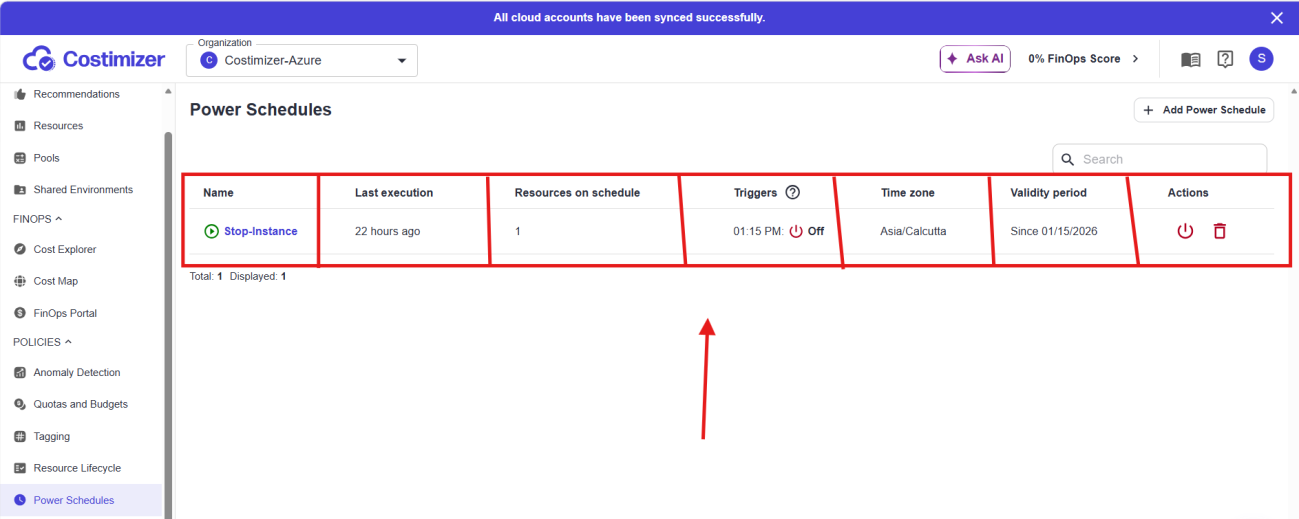
Task: Collapse the FINOPS section
Action: pyautogui.click(x=37, y=218)
